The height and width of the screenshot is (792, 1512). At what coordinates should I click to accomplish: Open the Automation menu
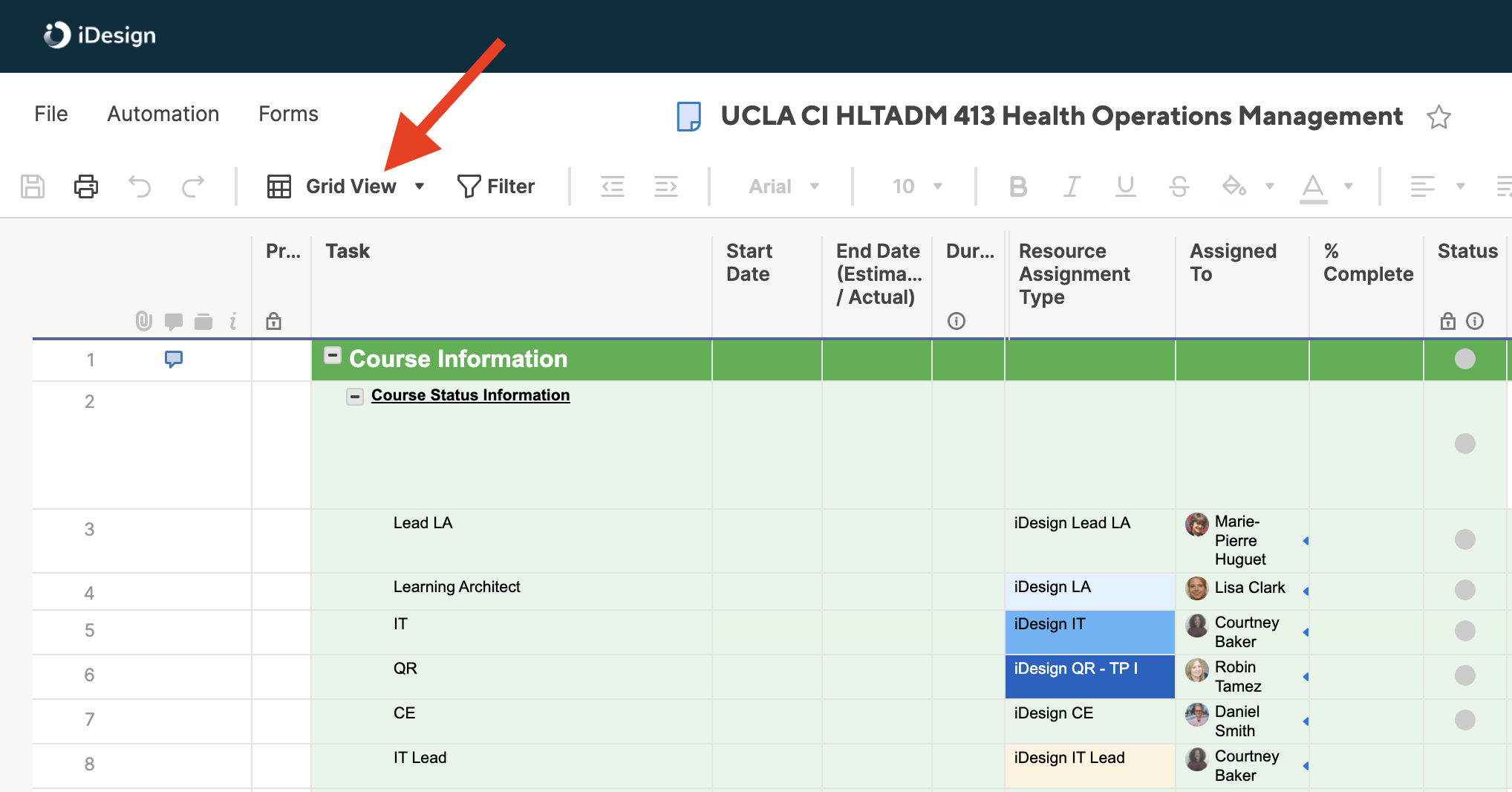tap(163, 114)
